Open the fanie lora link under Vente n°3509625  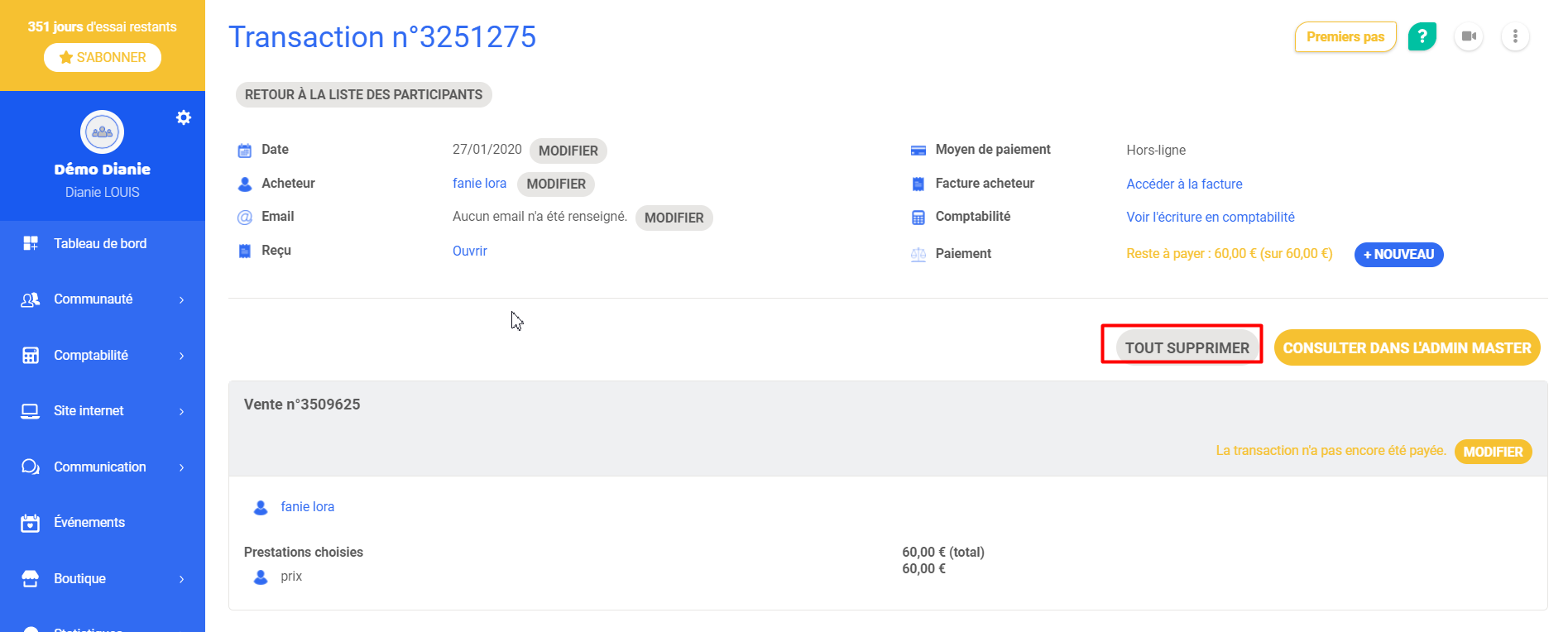tap(308, 506)
